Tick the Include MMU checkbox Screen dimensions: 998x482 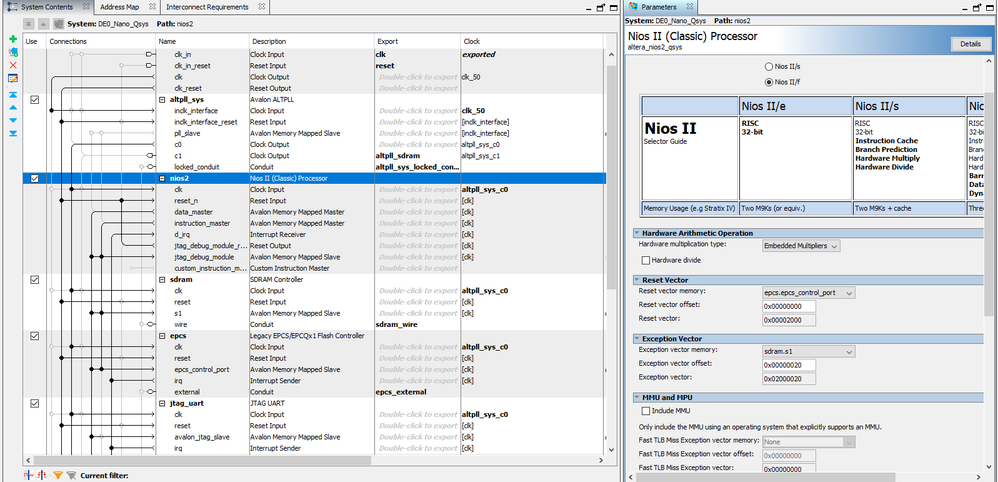coord(645,410)
